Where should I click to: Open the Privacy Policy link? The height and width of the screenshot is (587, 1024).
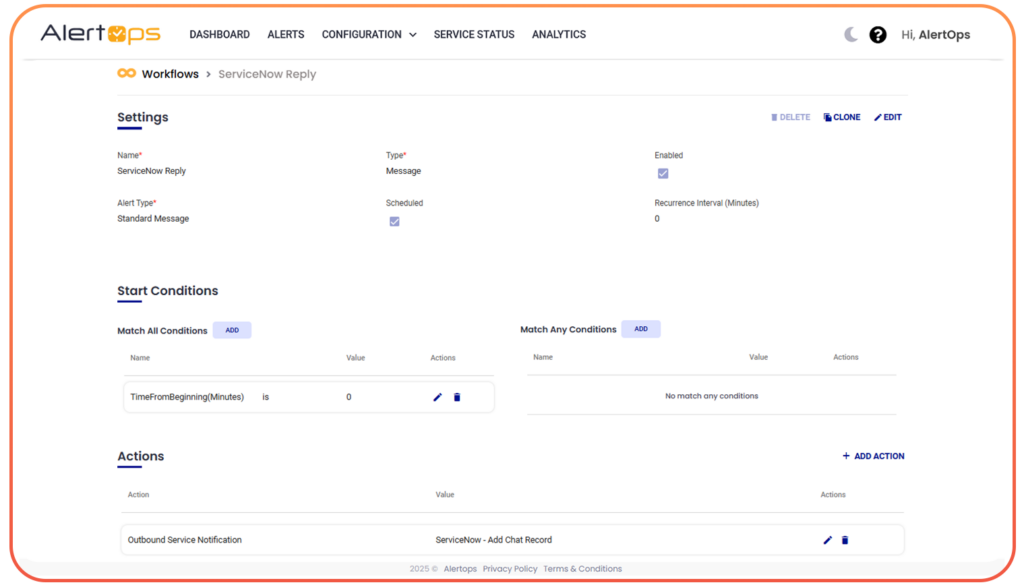pos(510,568)
